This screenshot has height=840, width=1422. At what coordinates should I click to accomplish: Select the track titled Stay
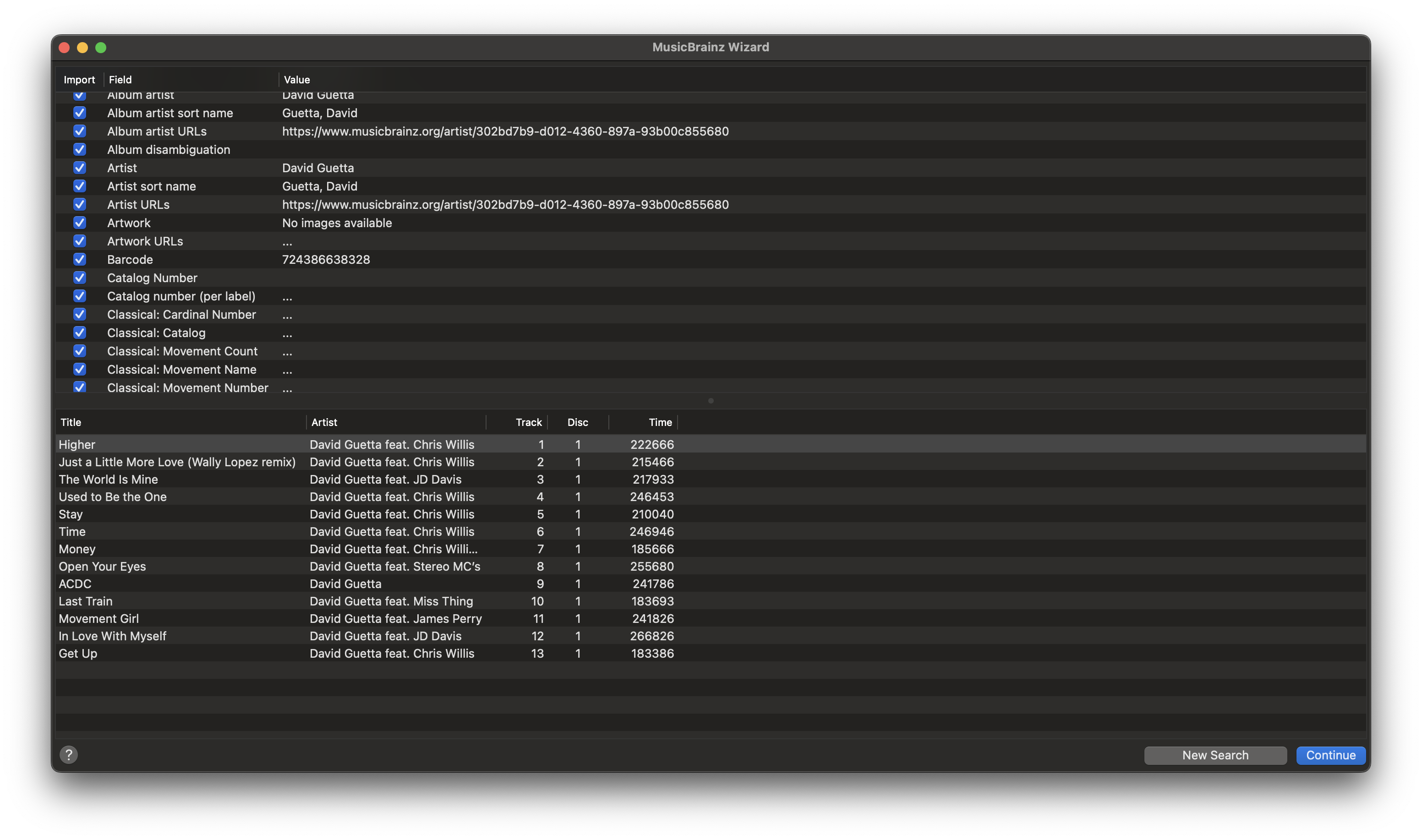711,514
